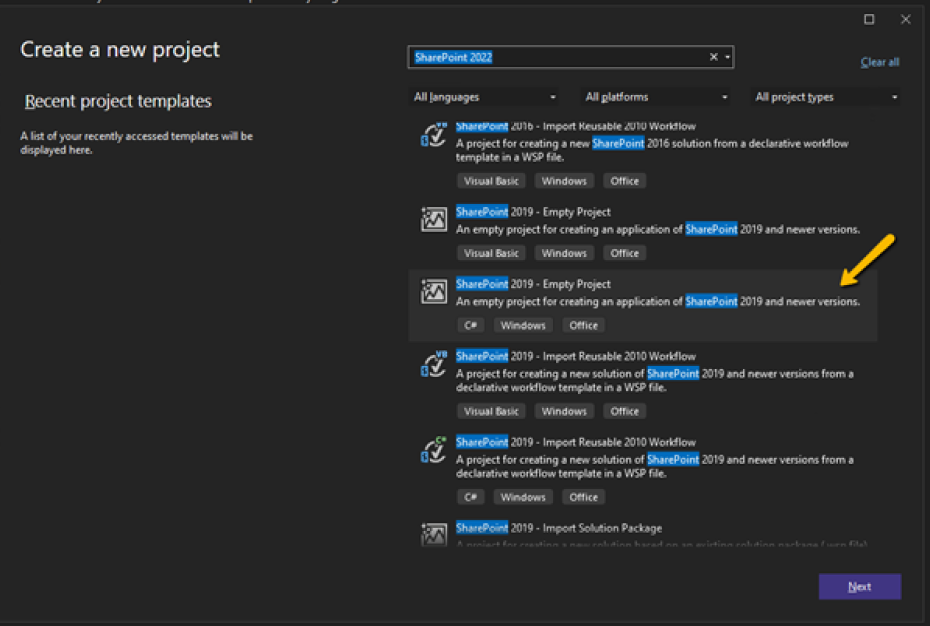Click the Recent project templates heading

coord(118,101)
